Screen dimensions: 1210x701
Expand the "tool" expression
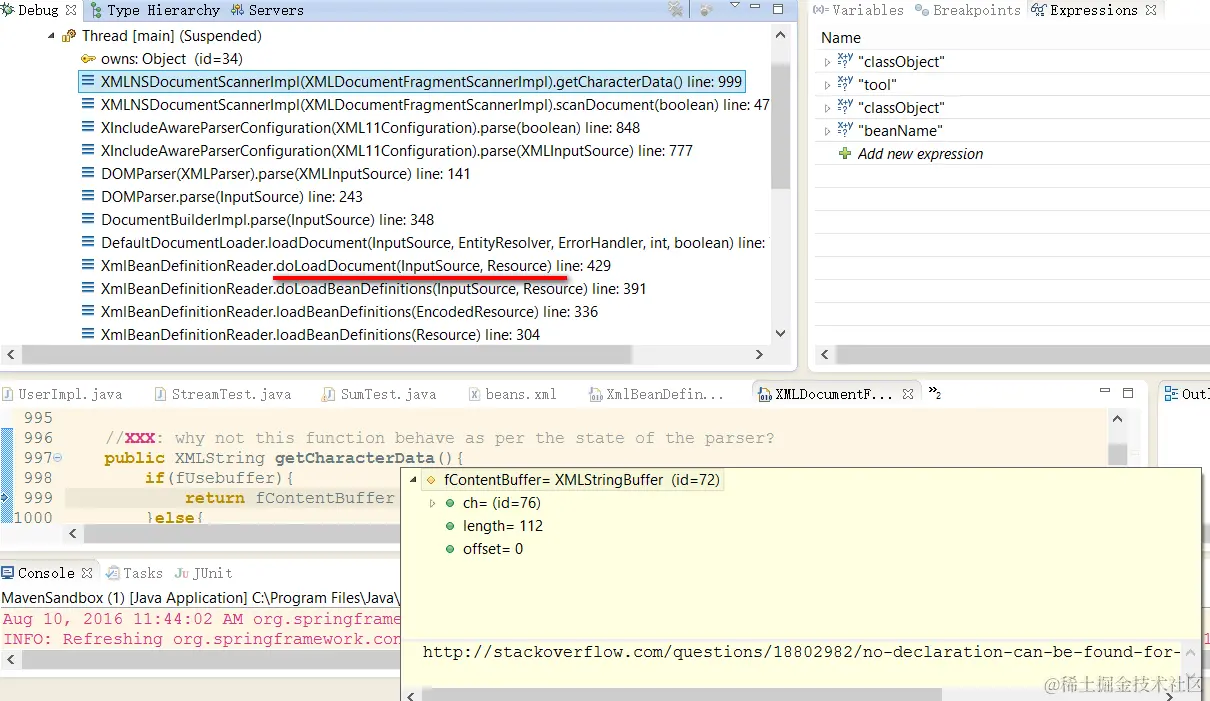tap(826, 85)
